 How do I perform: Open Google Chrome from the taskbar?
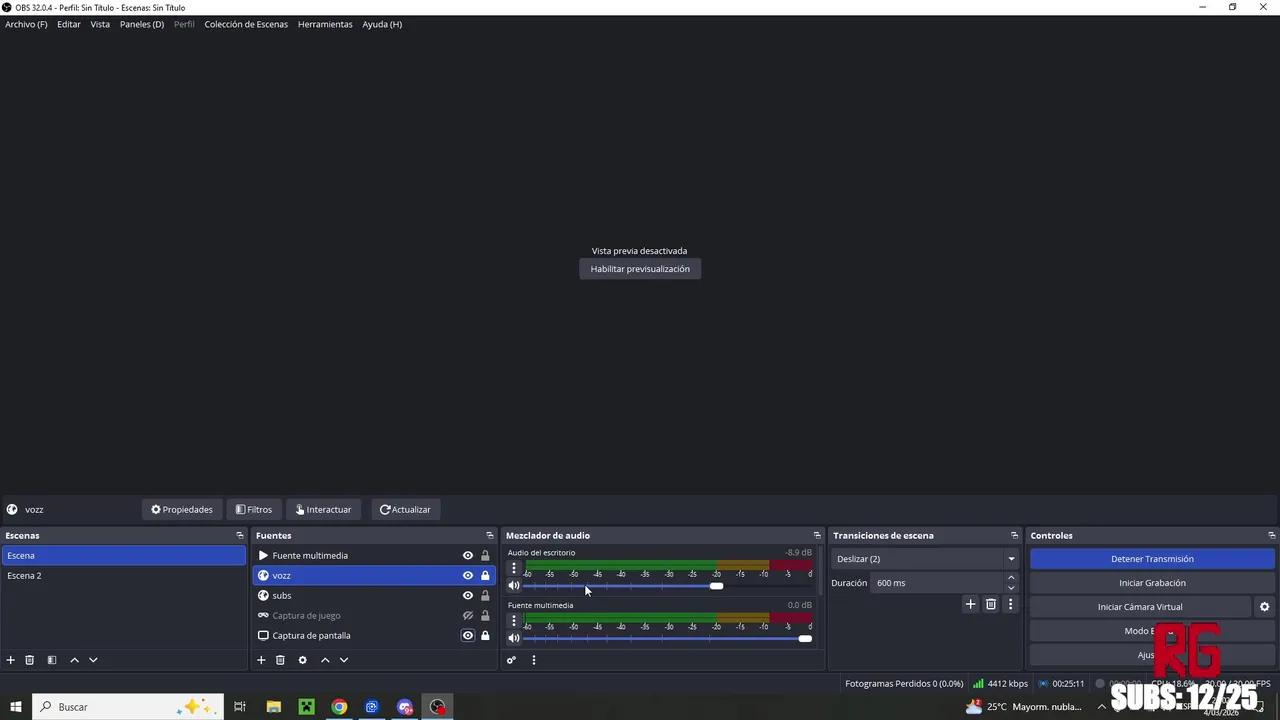coord(339,707)
